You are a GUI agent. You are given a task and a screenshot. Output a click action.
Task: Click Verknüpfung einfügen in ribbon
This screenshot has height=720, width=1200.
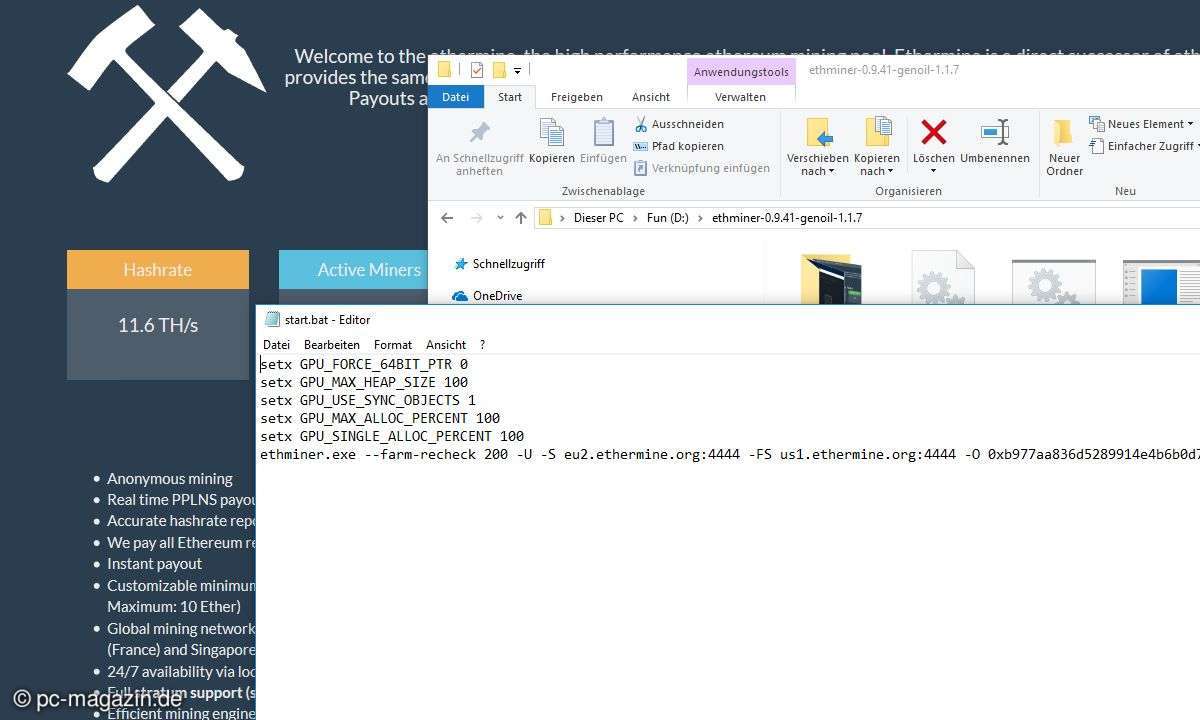pos(701,168)
